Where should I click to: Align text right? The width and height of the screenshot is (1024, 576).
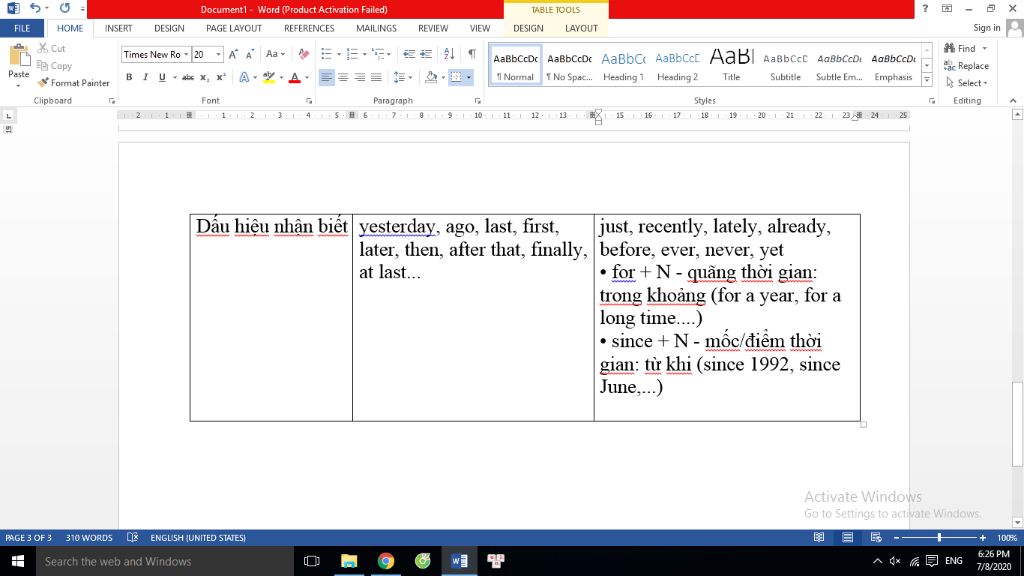click(360, 77)
